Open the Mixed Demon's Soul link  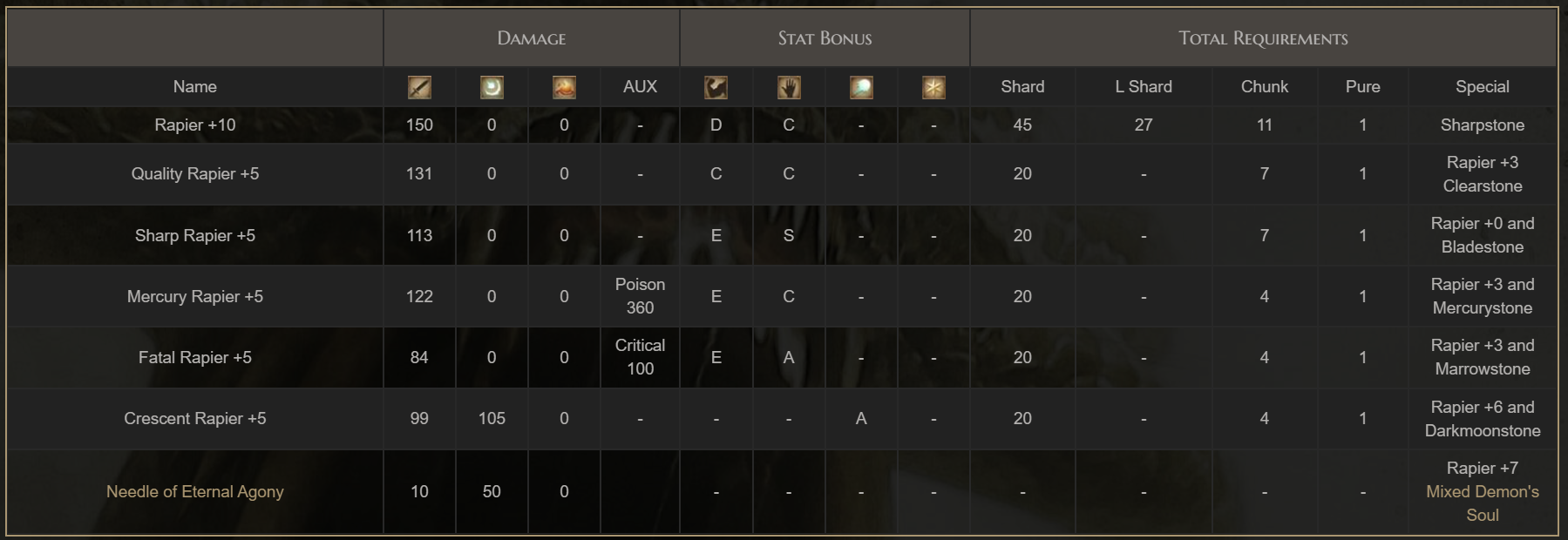[1483, 503]
